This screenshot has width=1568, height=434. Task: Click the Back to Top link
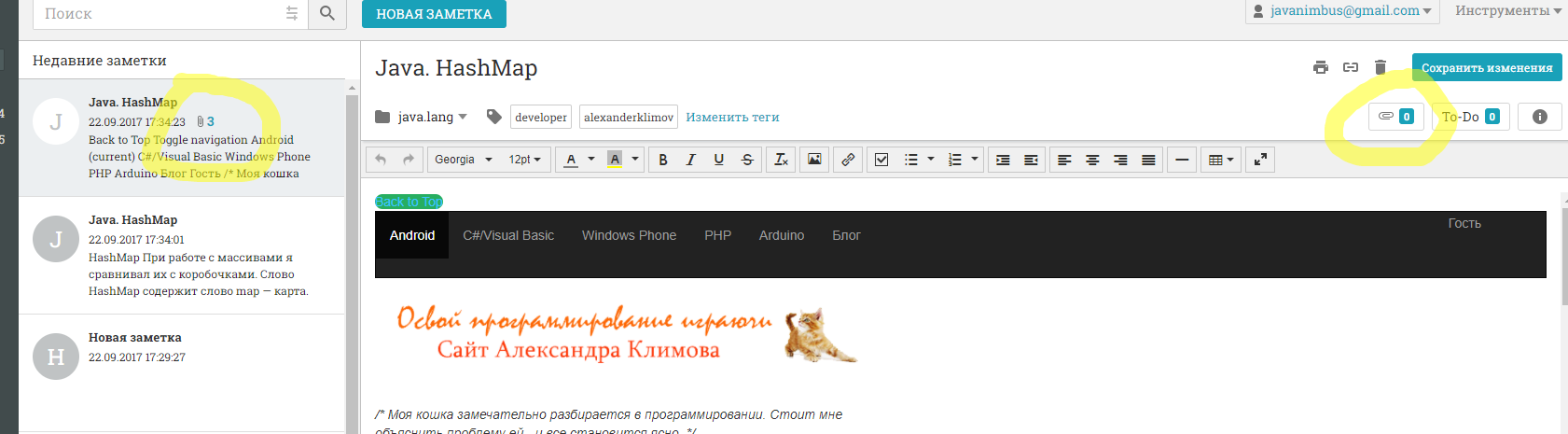[409, 202]
